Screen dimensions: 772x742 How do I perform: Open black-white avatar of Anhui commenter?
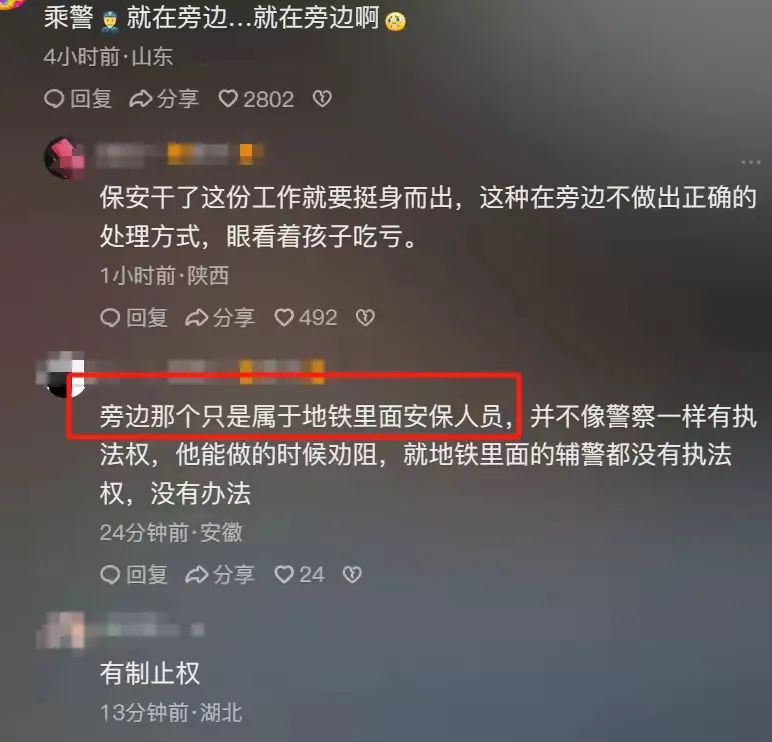62,375
